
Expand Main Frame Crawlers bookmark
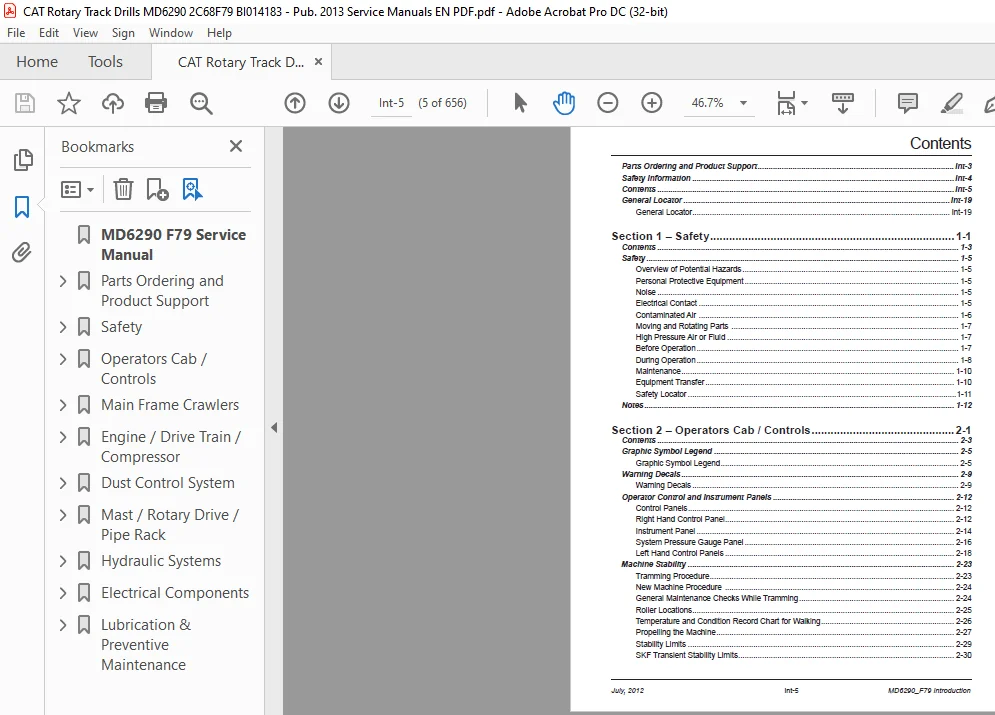point(63,405)
